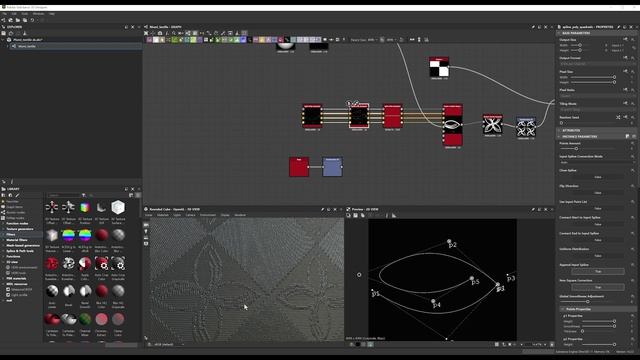This screenshot has height=360, width=640.
Task: Open the Materials menu in the 3D view
Action: (x=163, y=215)
